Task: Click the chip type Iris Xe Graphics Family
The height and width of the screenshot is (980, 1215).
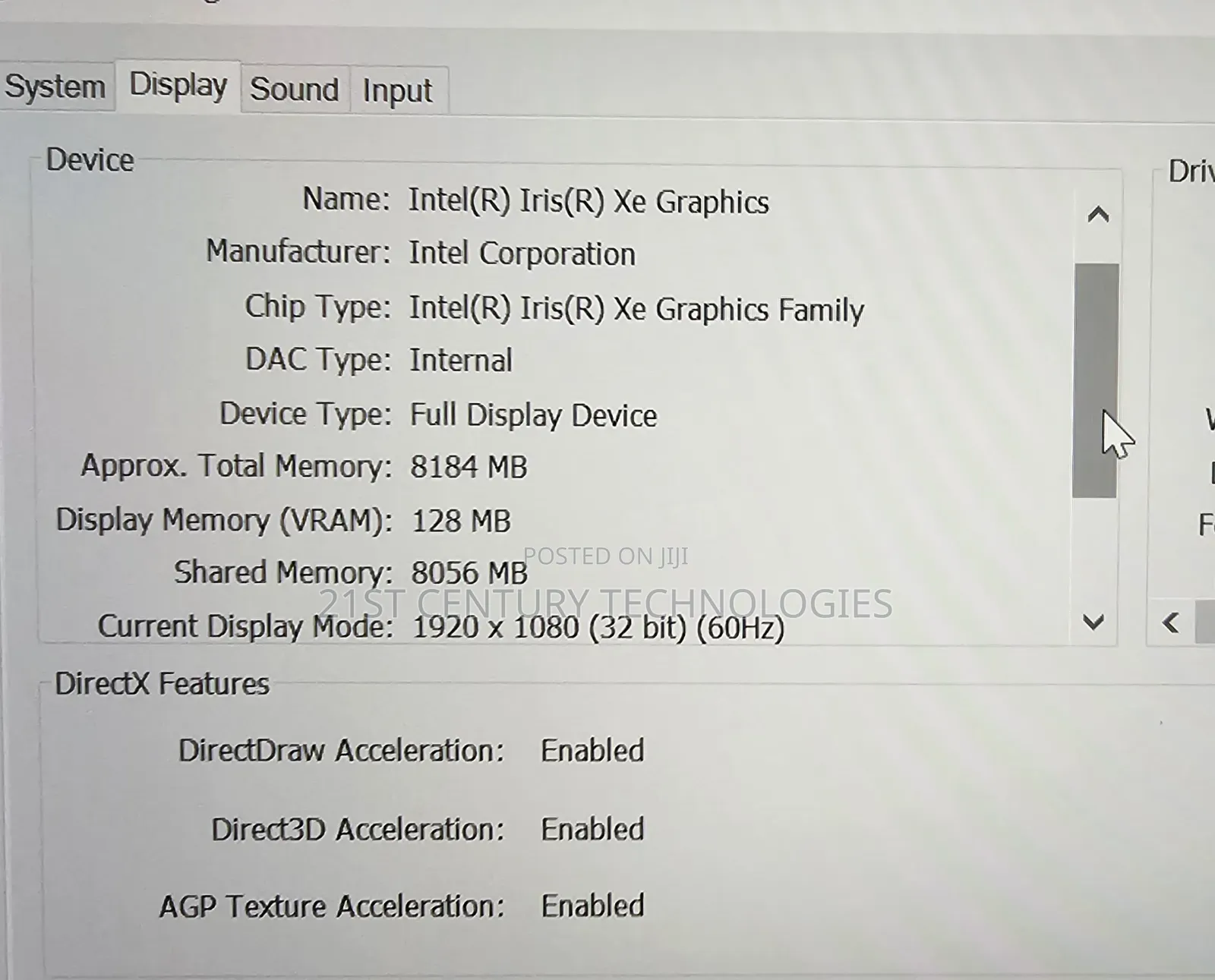Action: [636, 309]
